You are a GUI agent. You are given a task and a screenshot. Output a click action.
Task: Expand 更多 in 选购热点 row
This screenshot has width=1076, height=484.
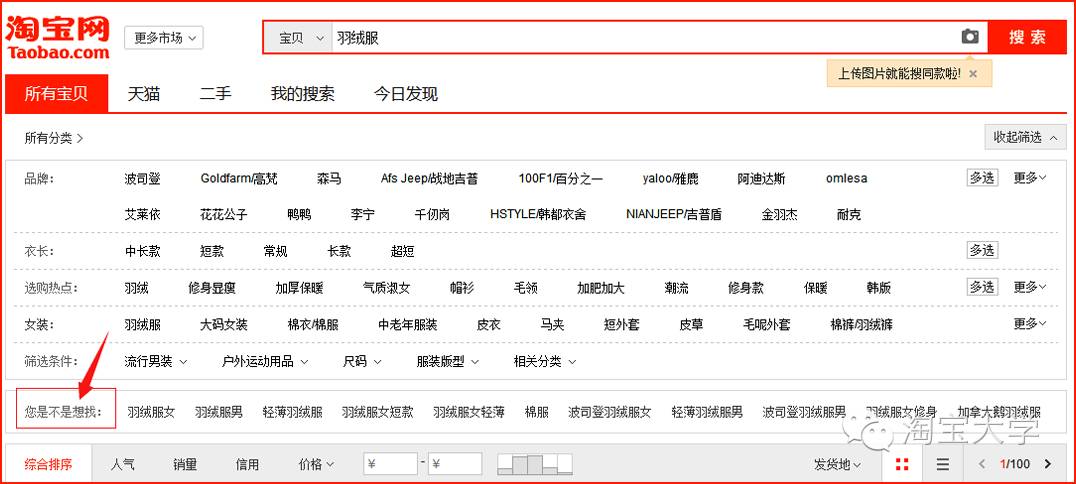pos(1030,287)
